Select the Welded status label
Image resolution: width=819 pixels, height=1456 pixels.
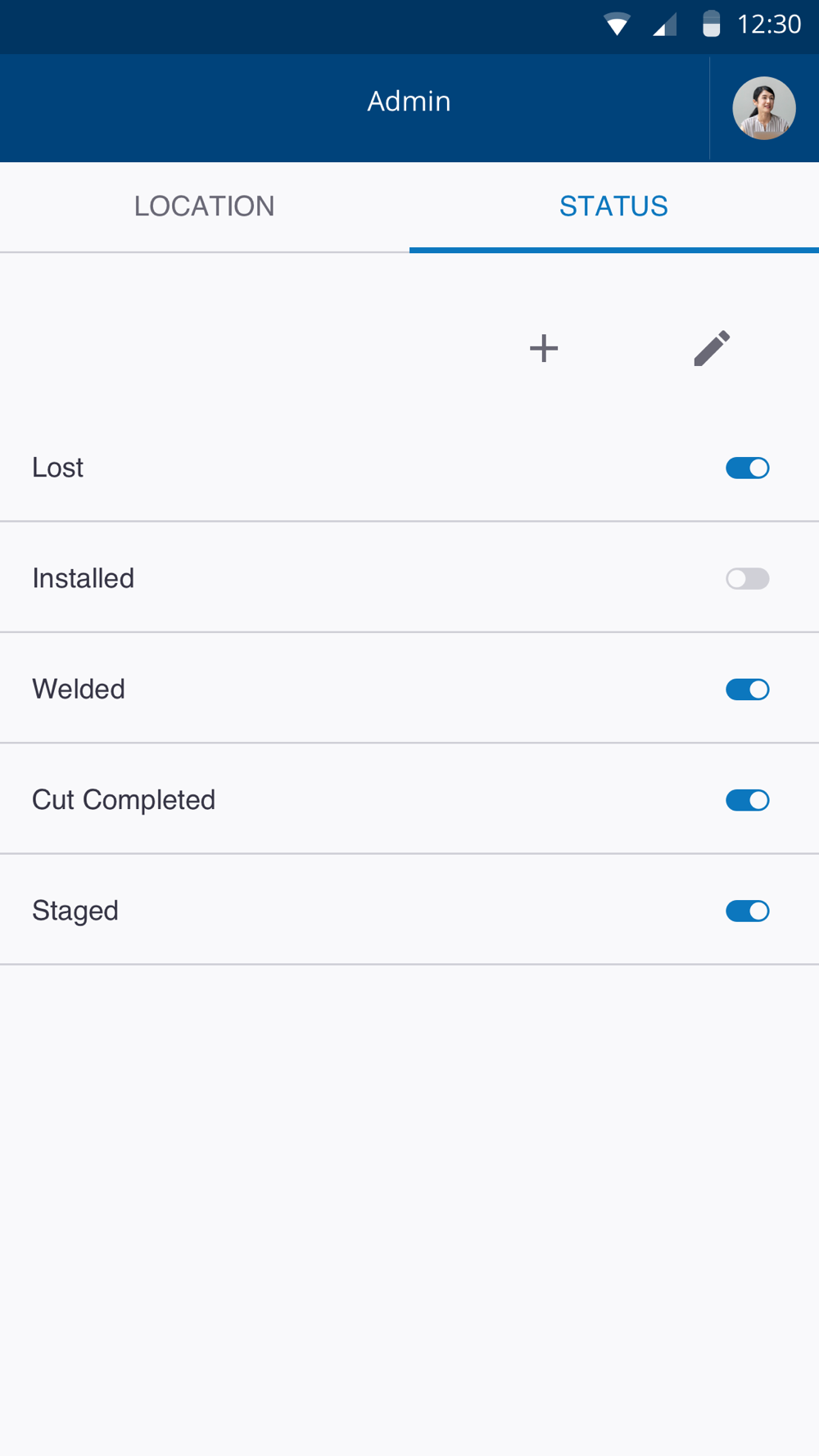(79, 690)
